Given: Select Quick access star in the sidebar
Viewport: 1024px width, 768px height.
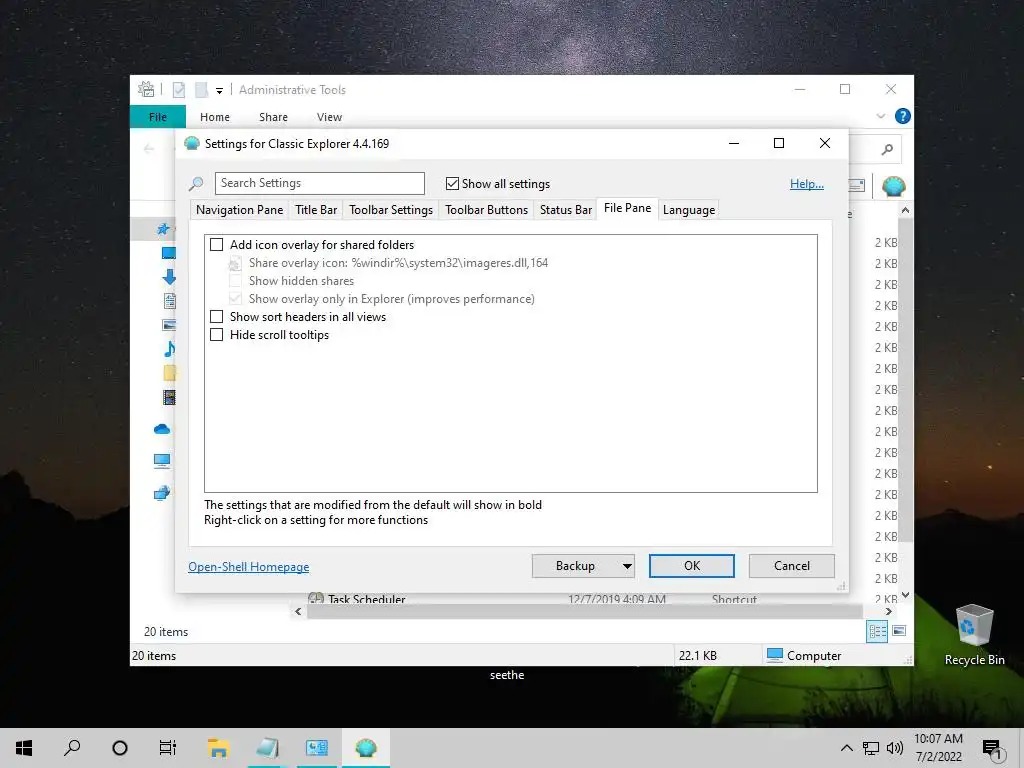Looking at the screenshot, I should tap(163, 229).
